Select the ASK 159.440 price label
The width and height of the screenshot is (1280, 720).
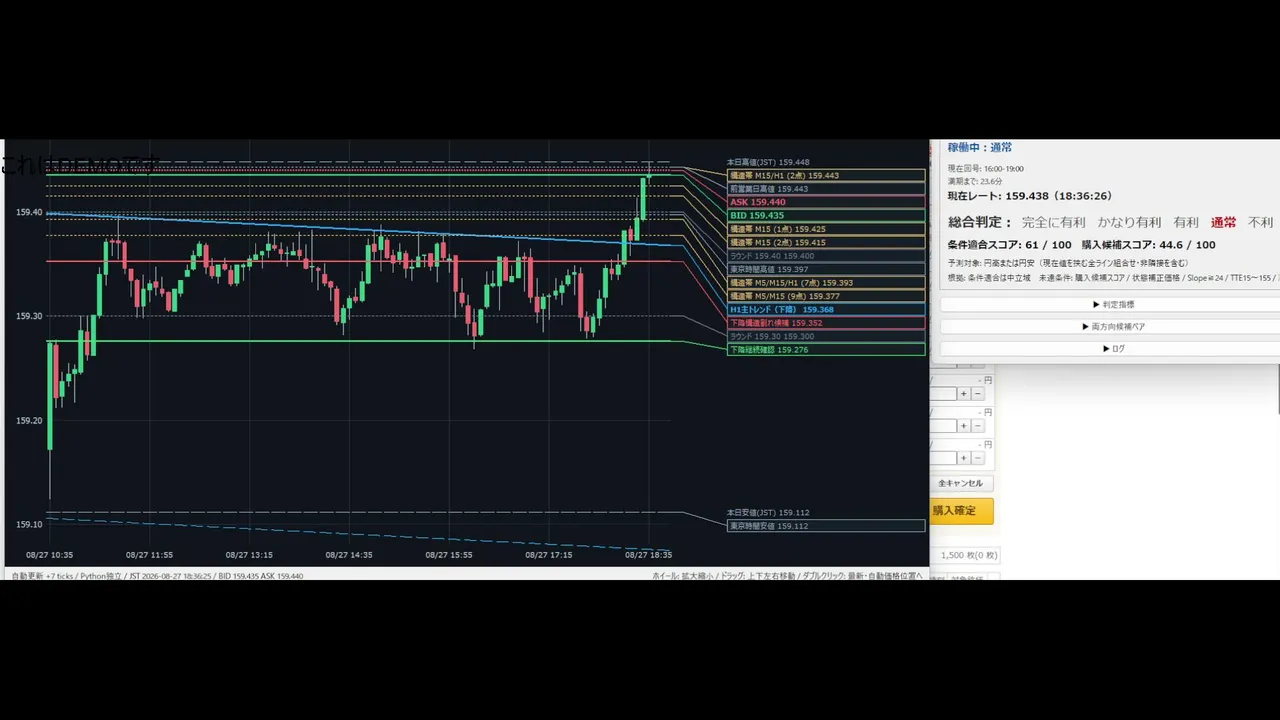[x=826, y=202]
